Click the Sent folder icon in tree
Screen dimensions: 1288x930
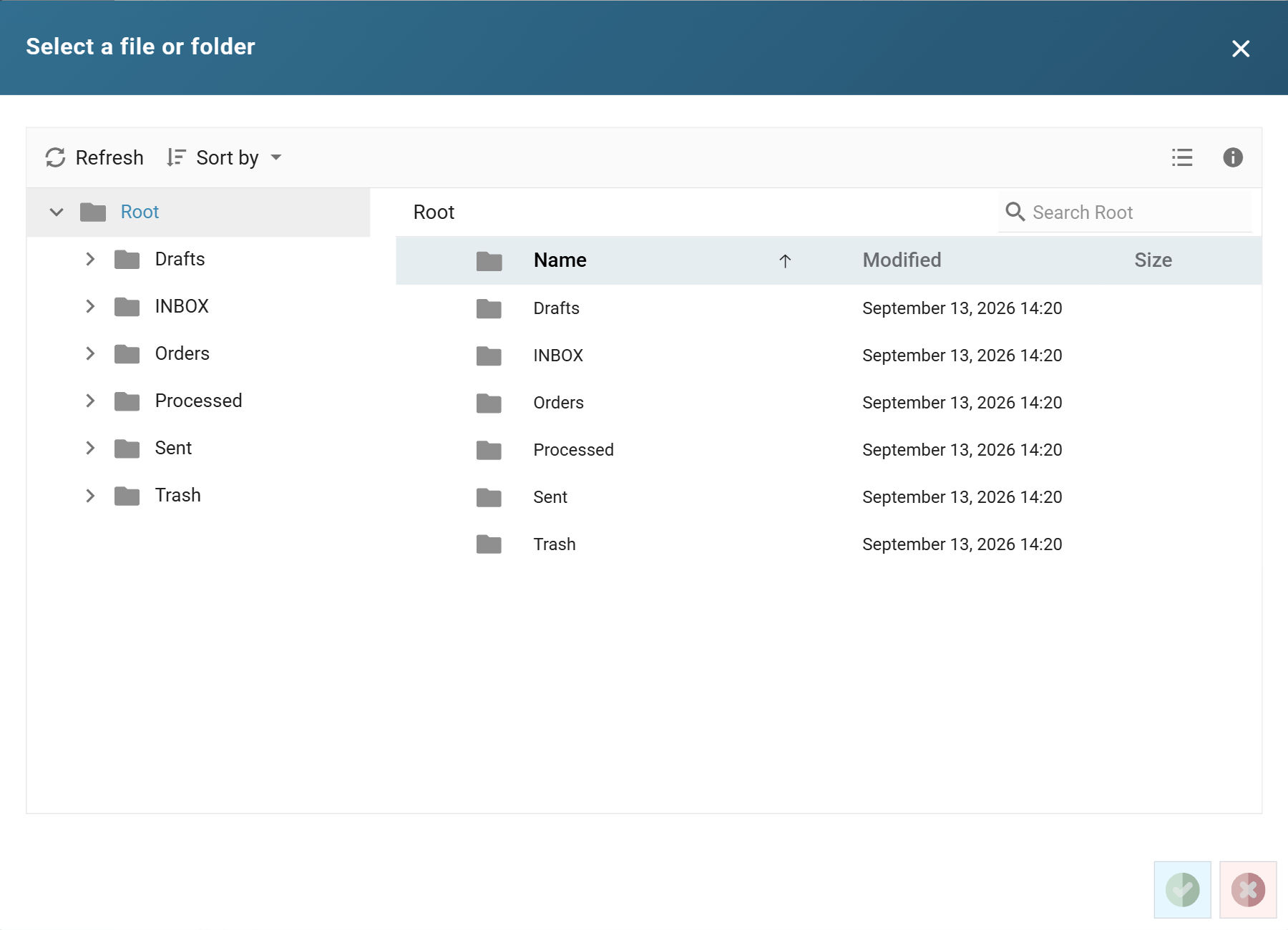tap(127, 449)
